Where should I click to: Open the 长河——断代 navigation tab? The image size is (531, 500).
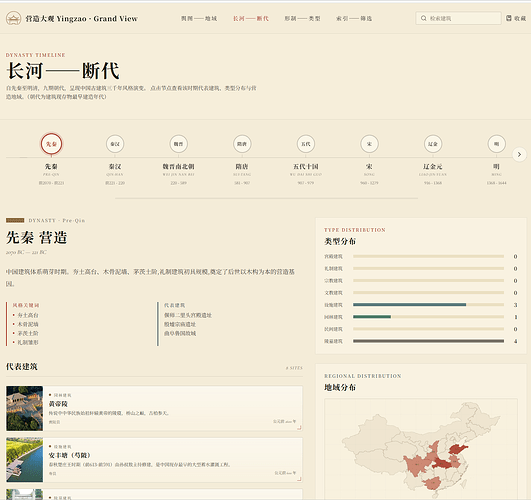point(251,18)
